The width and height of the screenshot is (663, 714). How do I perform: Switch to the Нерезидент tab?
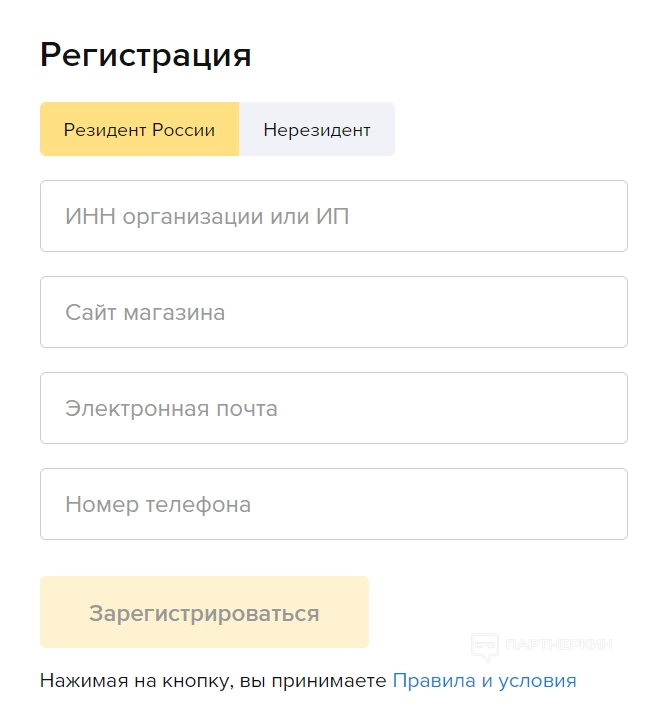pos(317,130)
